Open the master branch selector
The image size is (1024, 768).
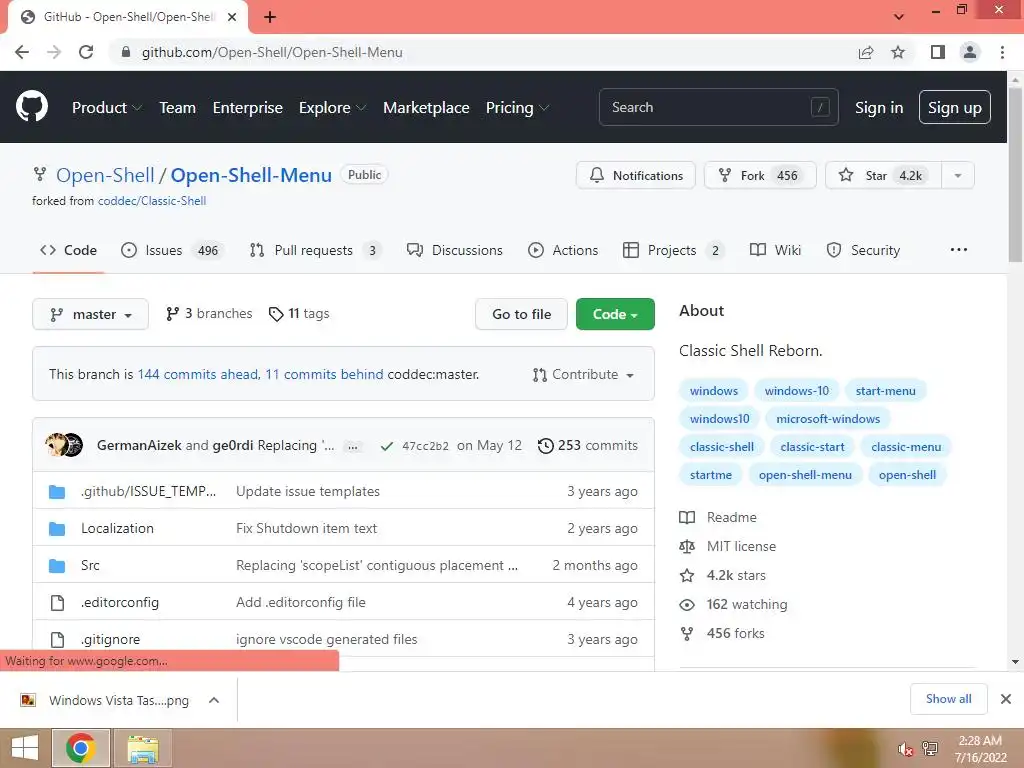(90, 314)
